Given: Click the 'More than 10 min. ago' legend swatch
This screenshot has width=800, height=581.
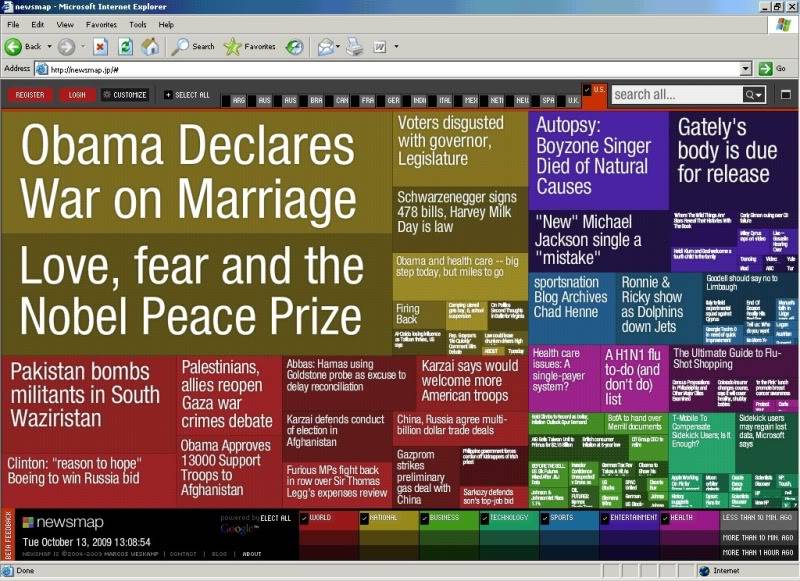Looking at the screenshot, I should coord(757,538).
